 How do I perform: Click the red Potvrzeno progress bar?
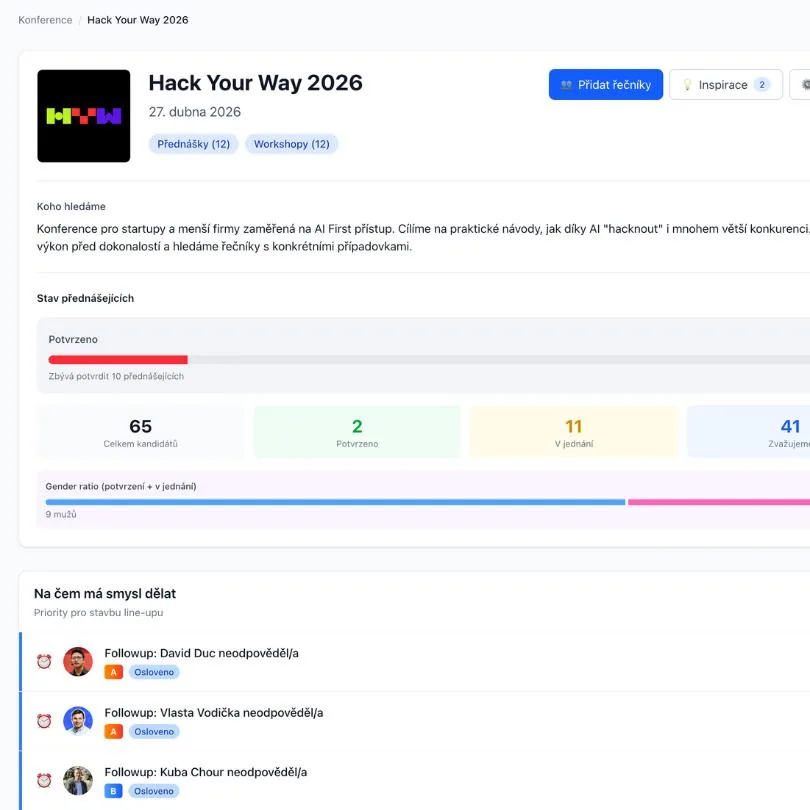[118, 359]
